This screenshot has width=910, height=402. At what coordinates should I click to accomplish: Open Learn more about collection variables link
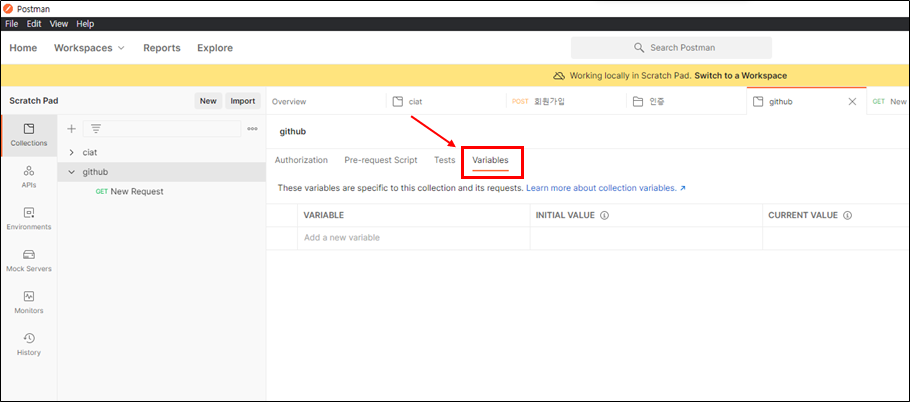point(606,189)
